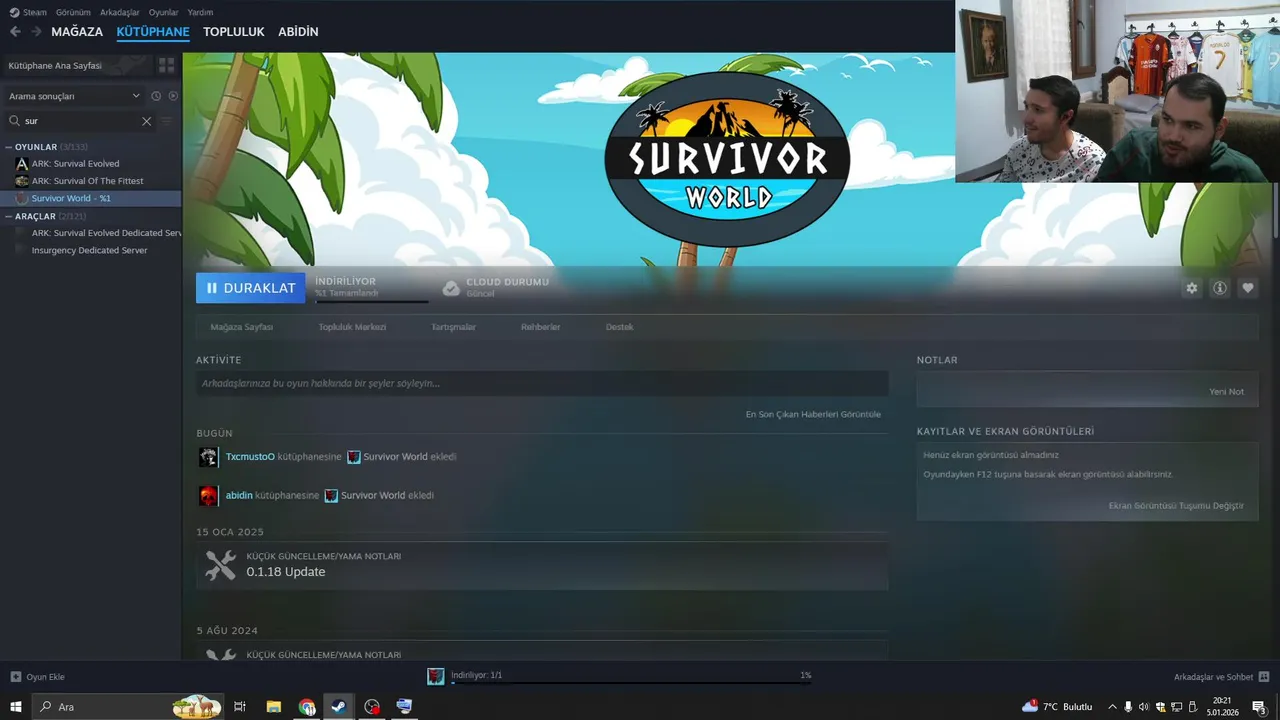
Task: Open Mağaza Sayfası link
Action: click(x=241, y=327)
